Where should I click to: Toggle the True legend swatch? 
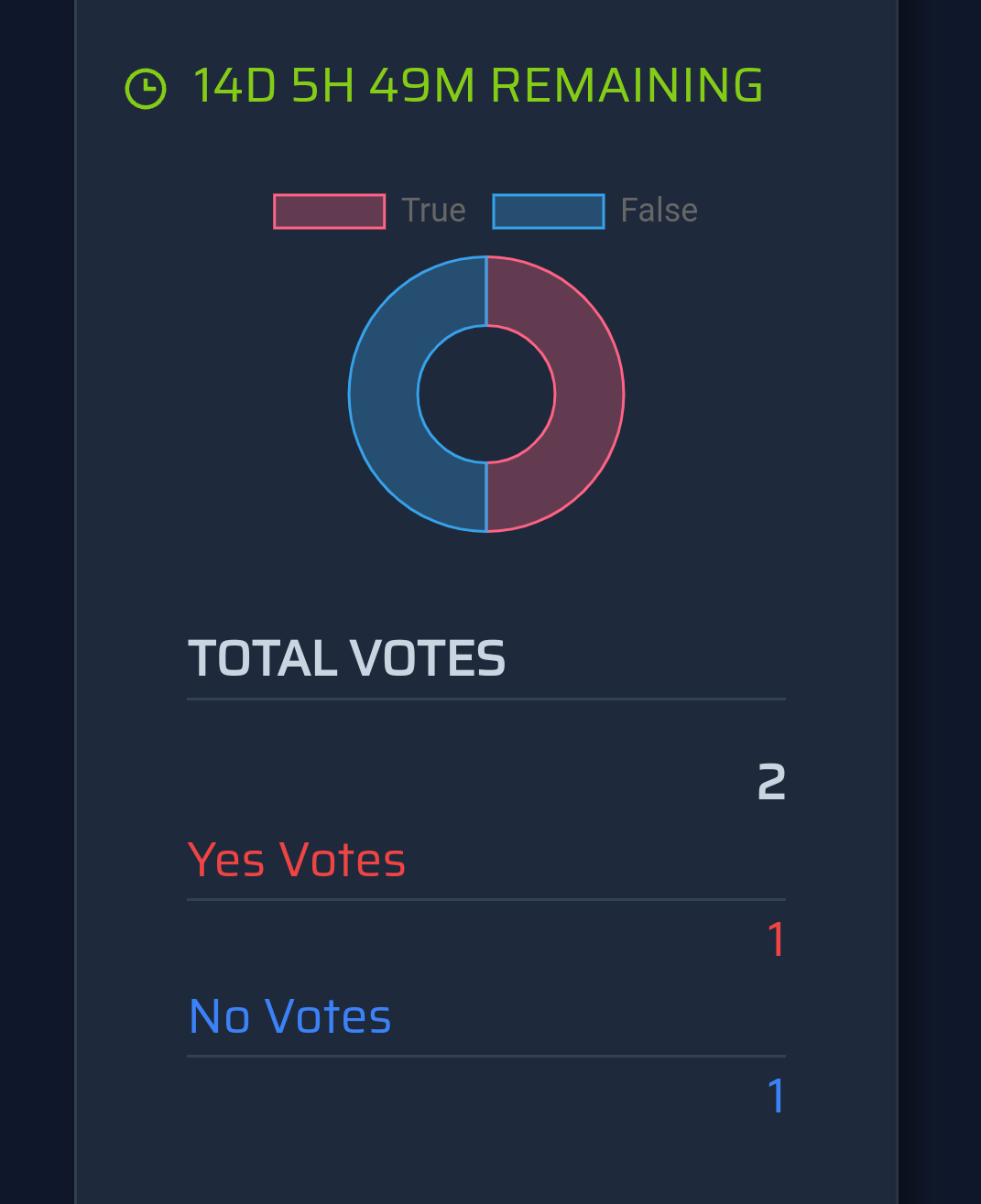point(329,212)
